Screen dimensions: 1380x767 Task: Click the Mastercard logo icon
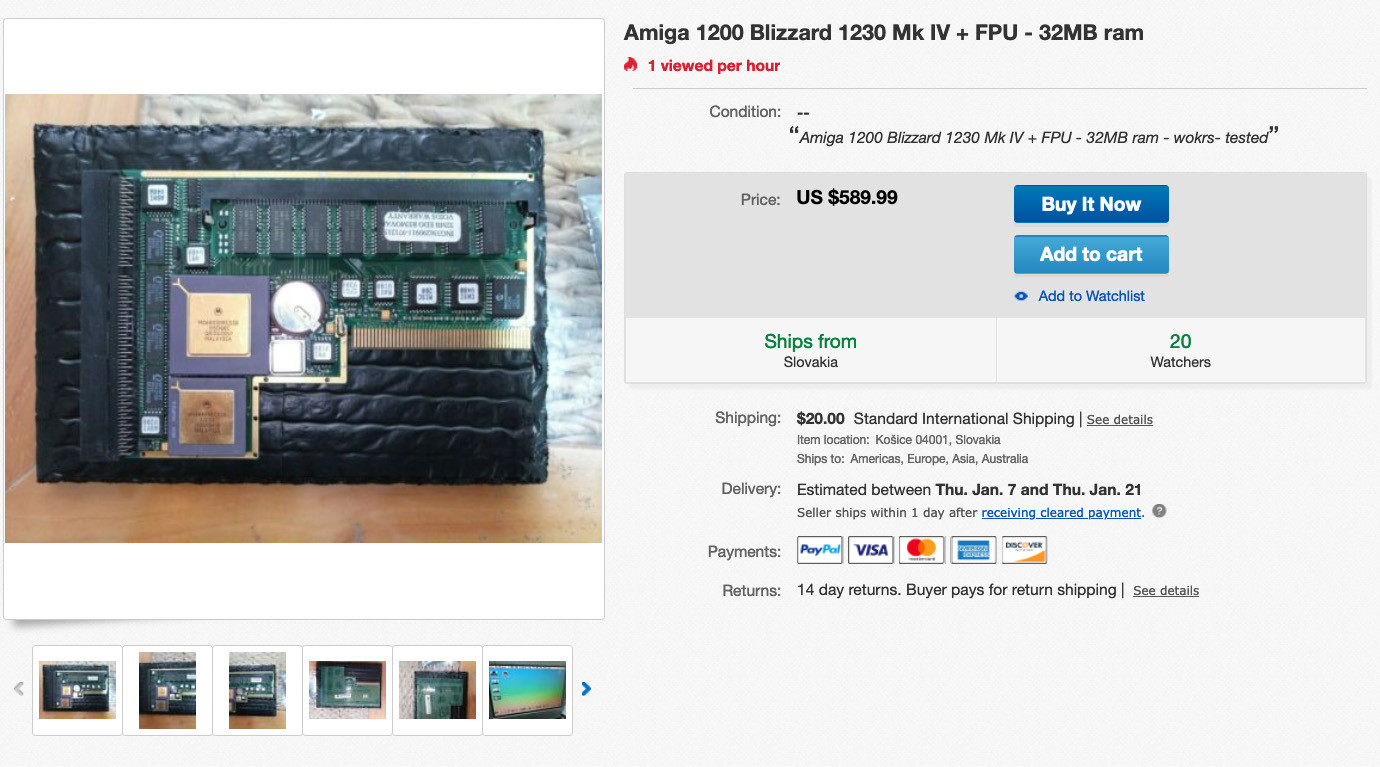coord(922,550)
